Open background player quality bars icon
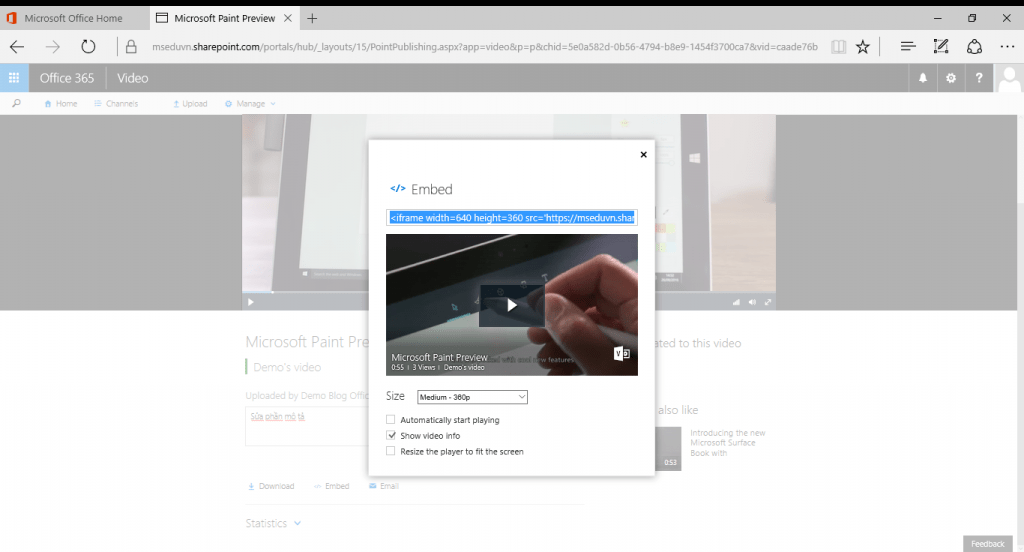 coord(737,302)
